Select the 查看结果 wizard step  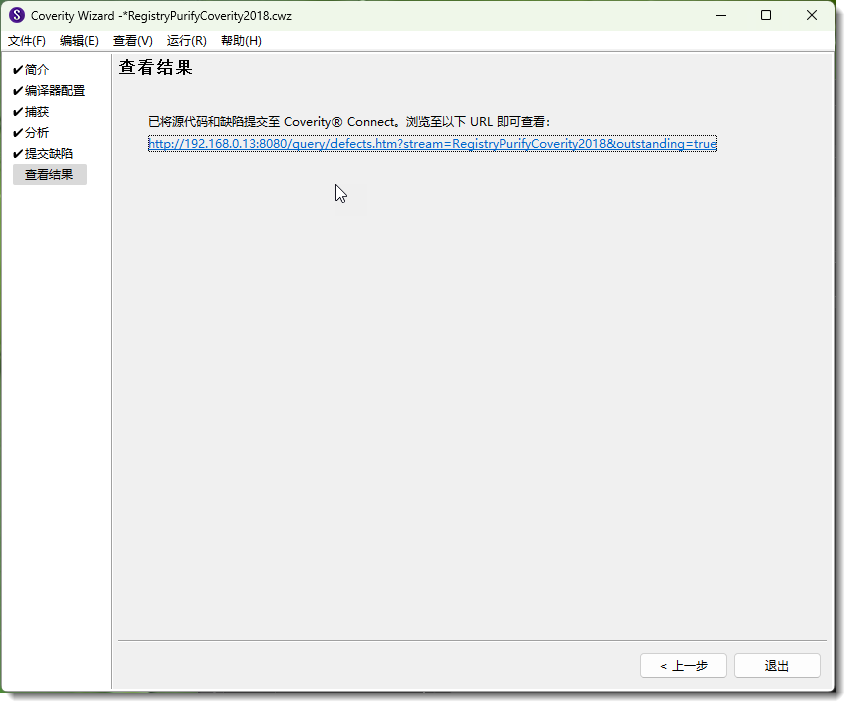pyautogui.click(x=49, y=175)
